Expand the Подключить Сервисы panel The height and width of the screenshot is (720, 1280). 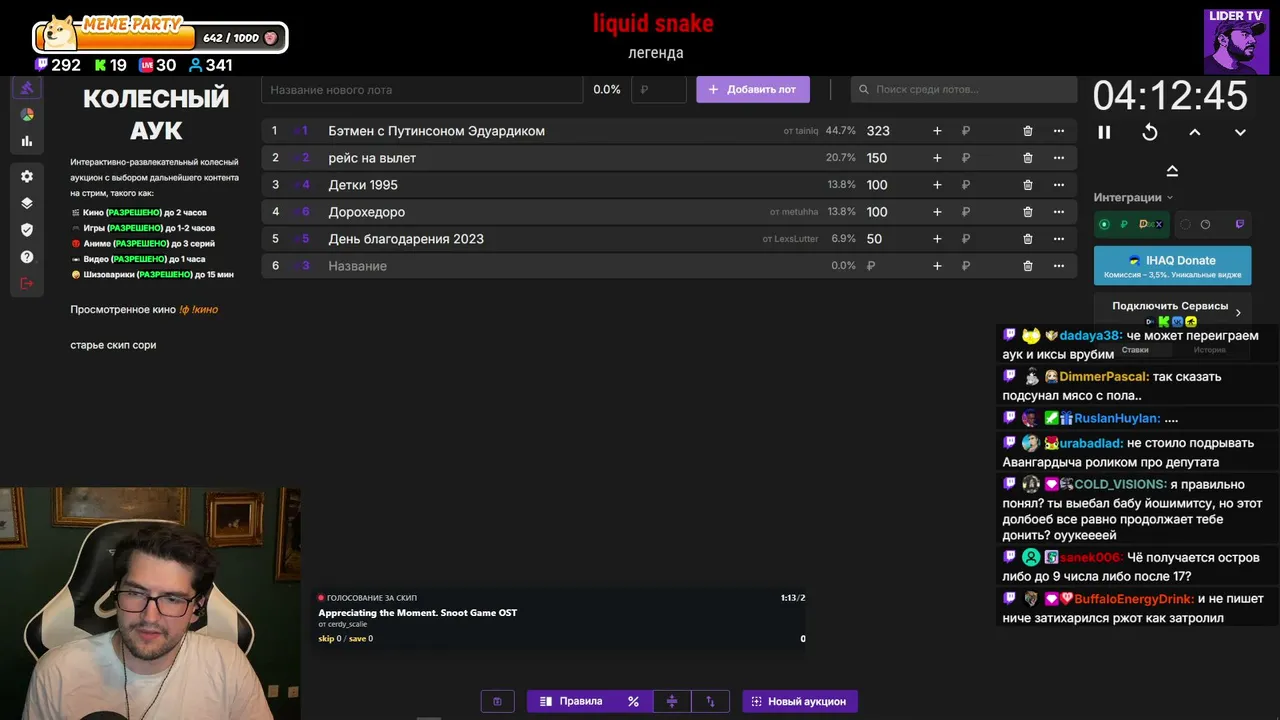click(1172, 312)
